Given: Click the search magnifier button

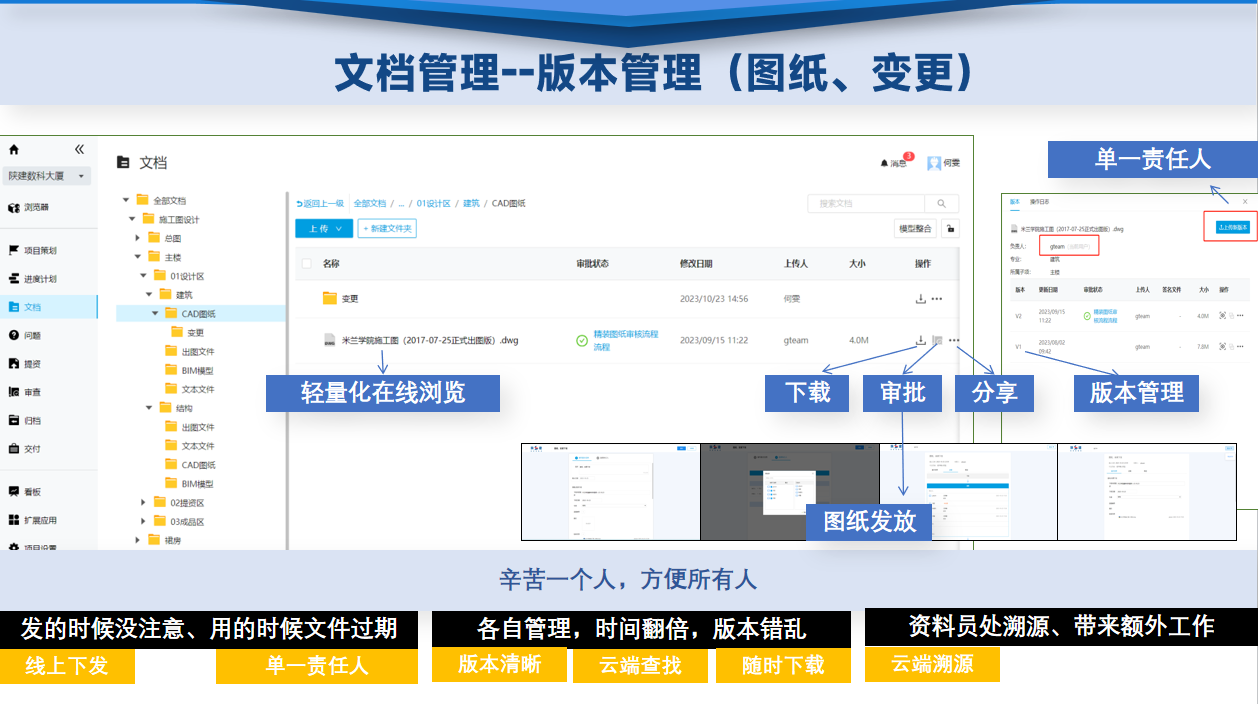Looking at the screenshot, I should [x=941, y=203].
